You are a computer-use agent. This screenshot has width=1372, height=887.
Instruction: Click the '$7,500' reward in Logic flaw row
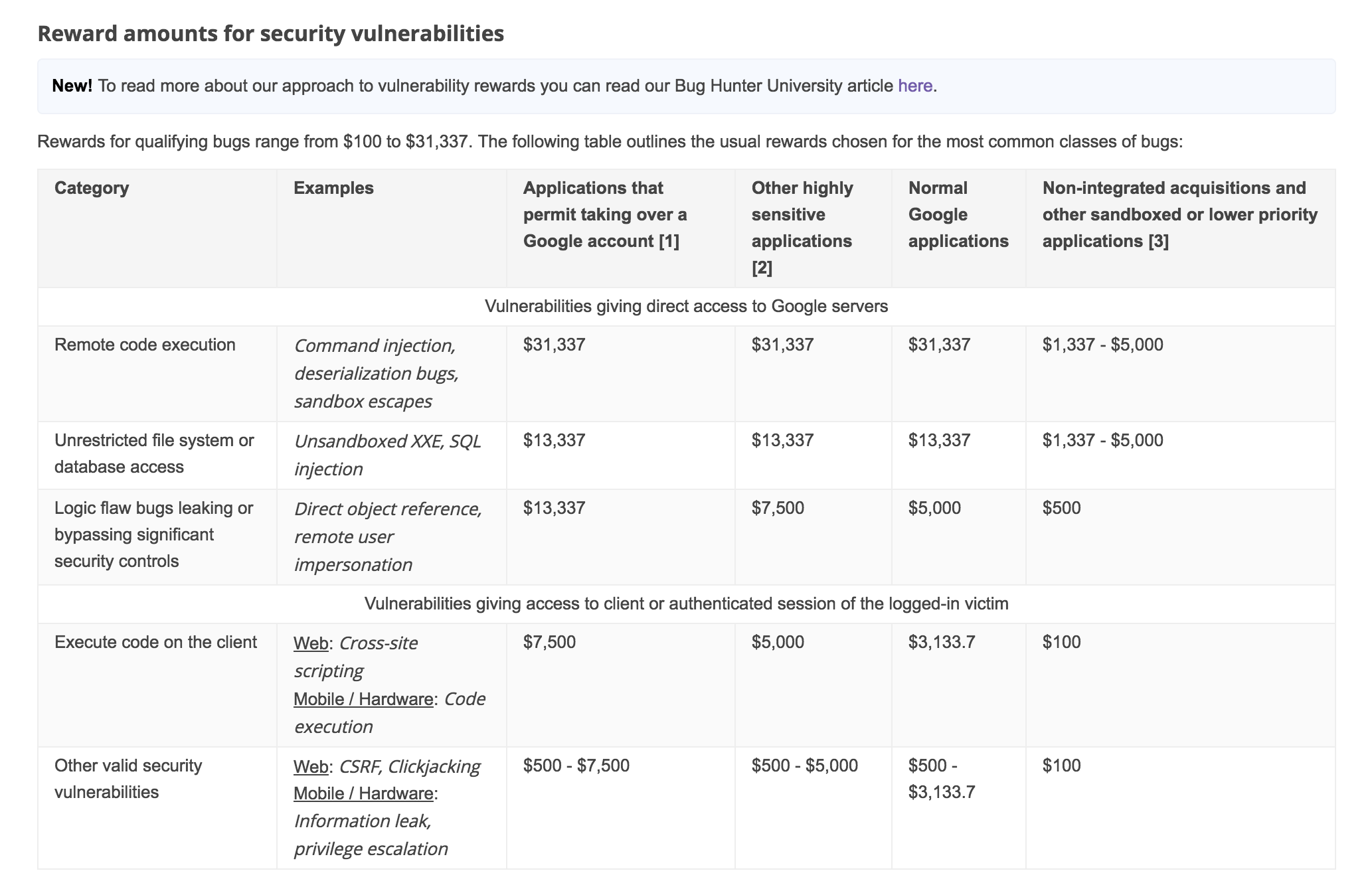click(x=778, y=508)
